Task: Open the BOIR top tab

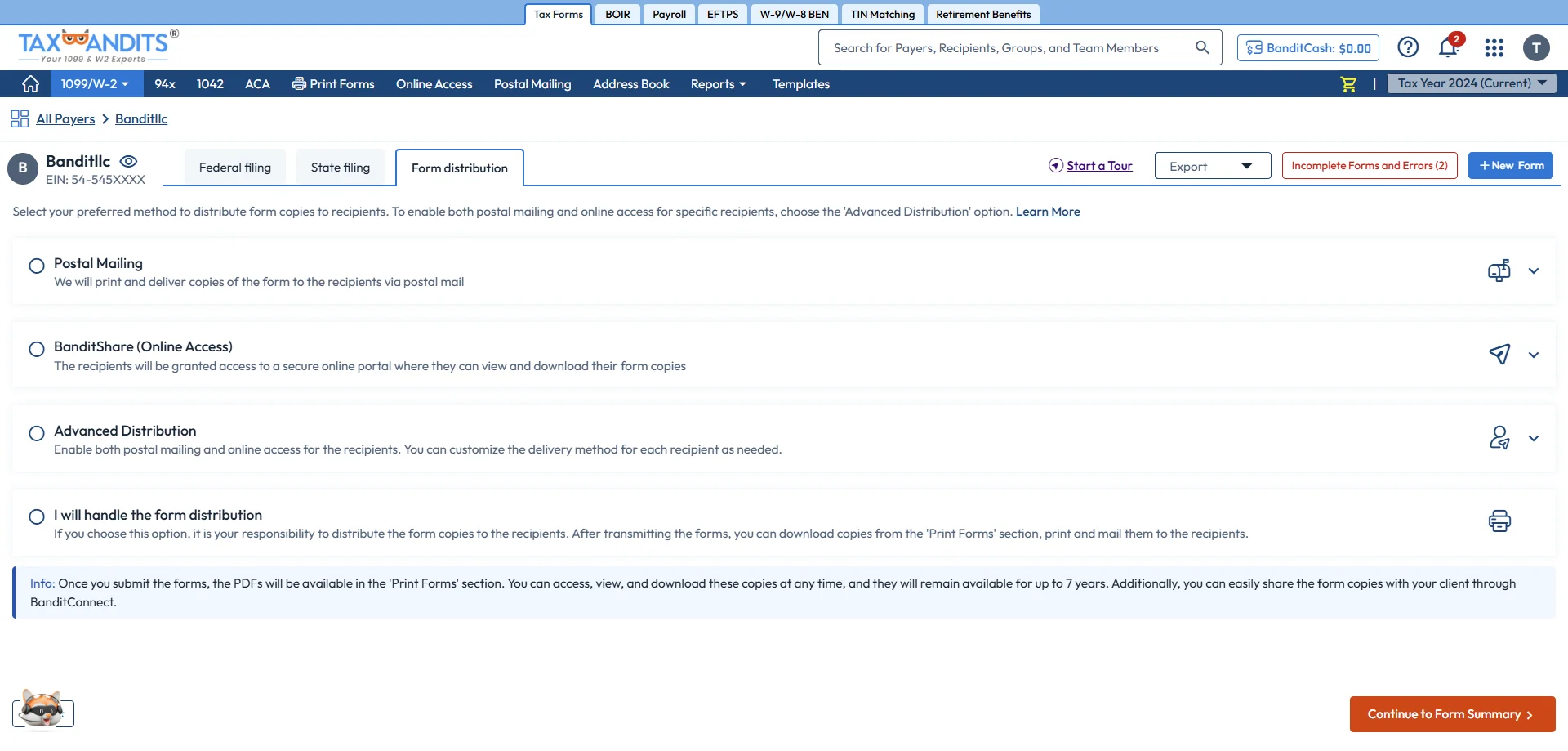Action: point(617,15)
